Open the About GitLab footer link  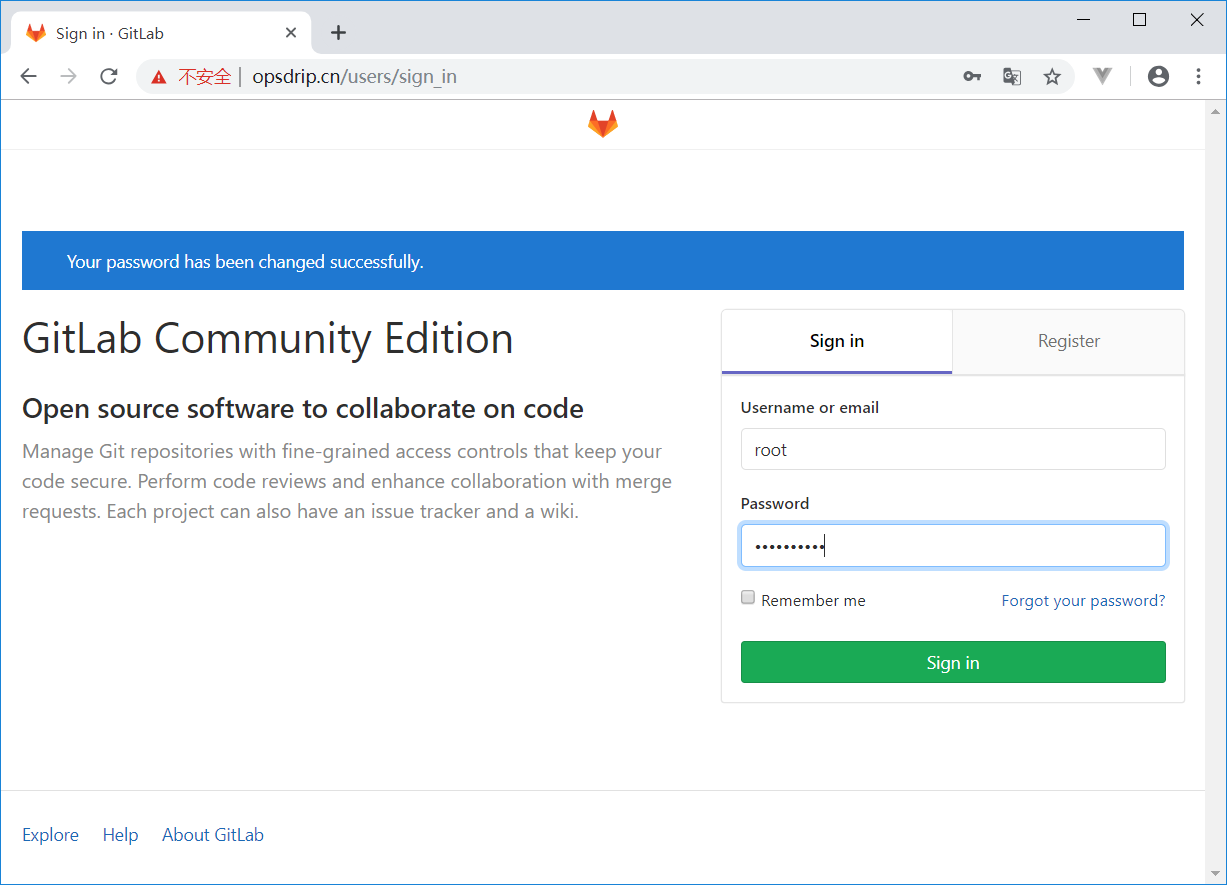[x=213, y=835]
